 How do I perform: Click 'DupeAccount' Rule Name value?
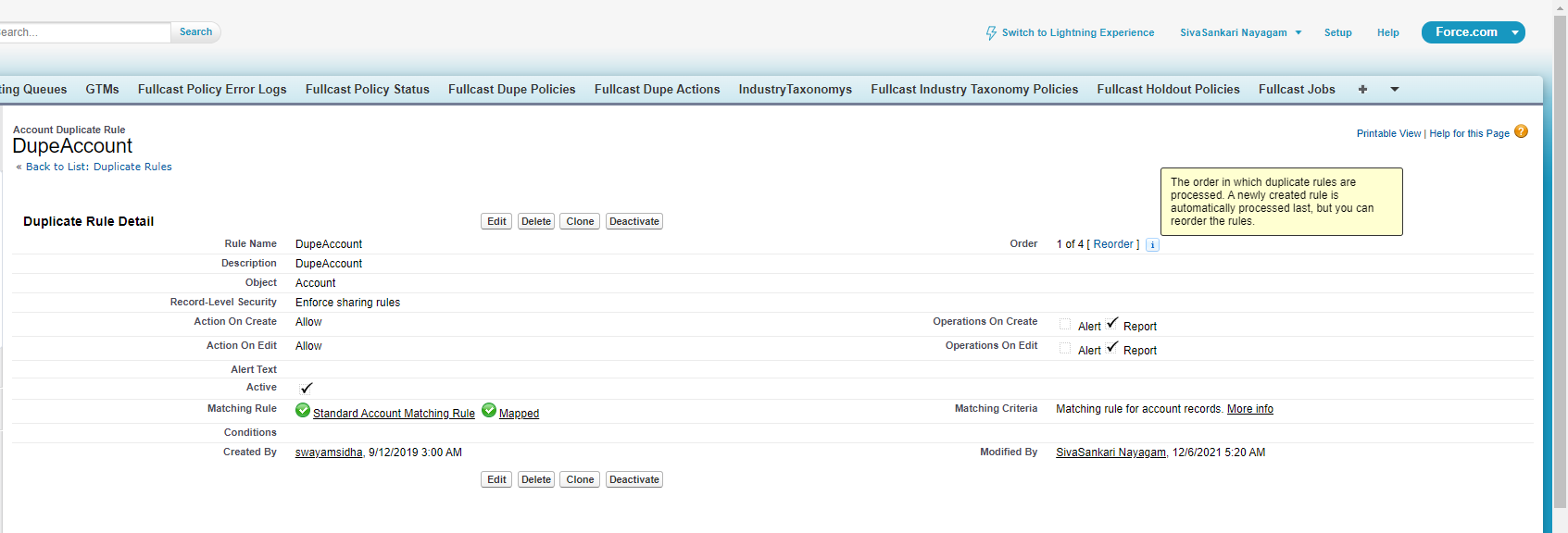tap(329, 244)
